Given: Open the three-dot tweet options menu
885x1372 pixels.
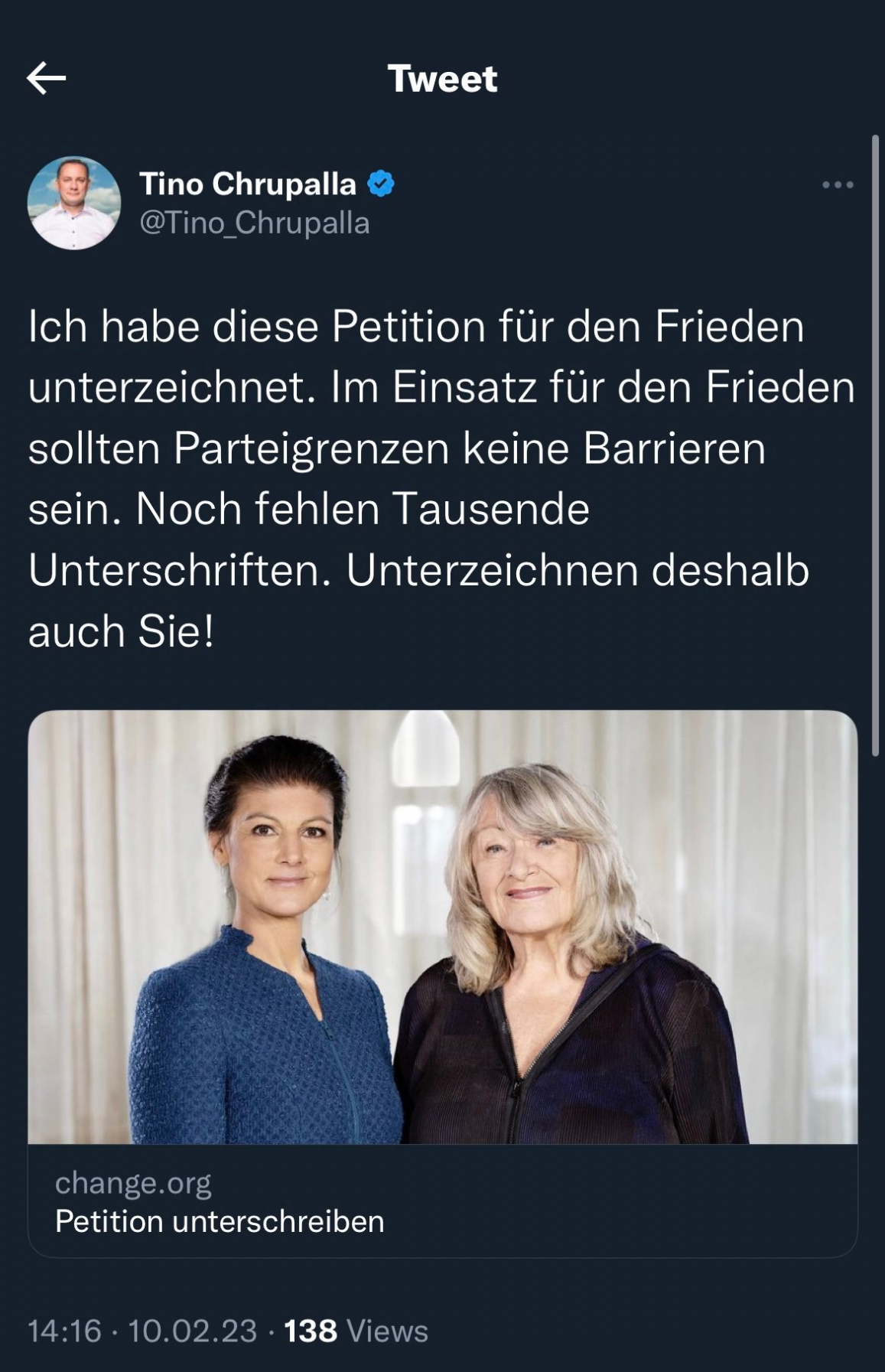Looking at the screenshot, I should 838,184.
